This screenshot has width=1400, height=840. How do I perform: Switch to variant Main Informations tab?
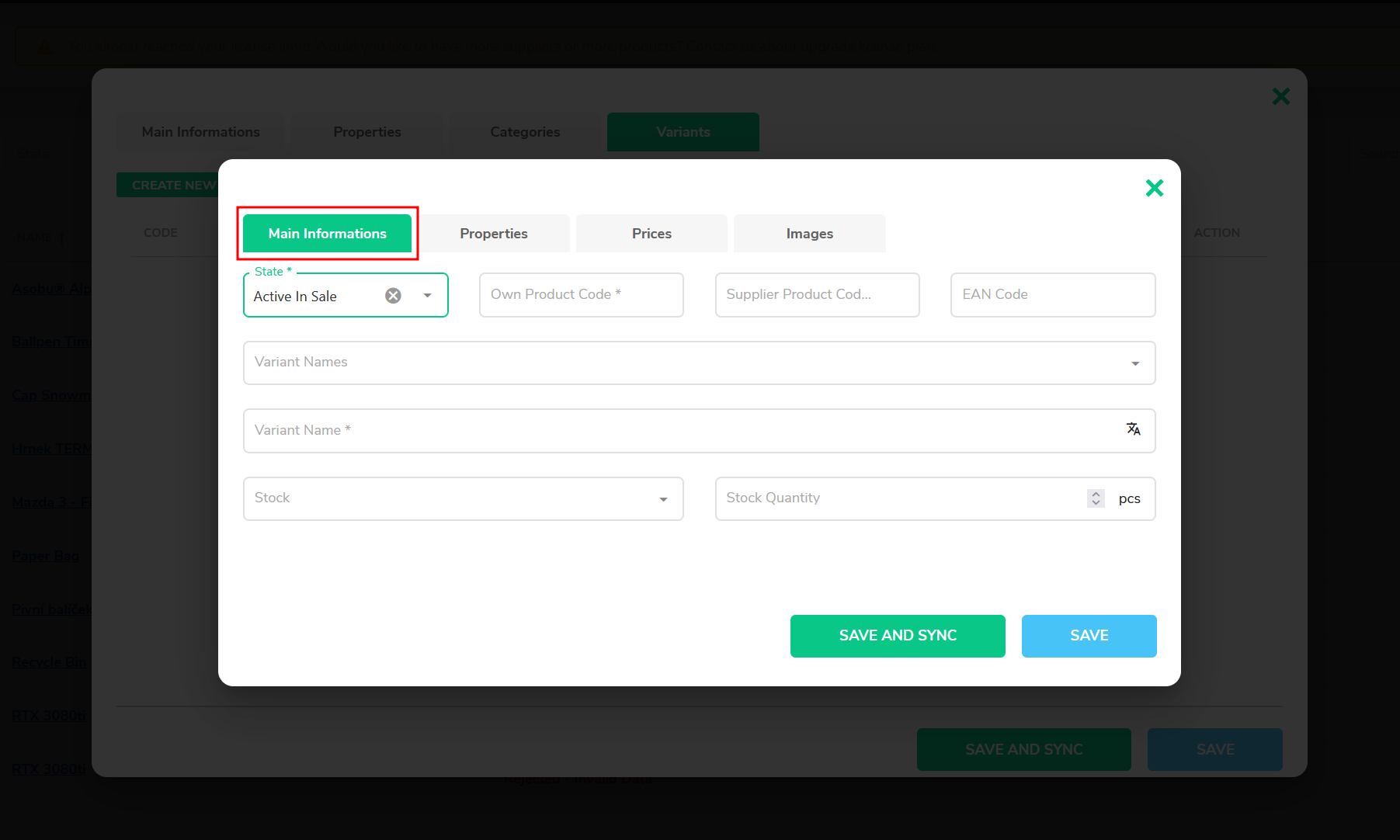327,234
